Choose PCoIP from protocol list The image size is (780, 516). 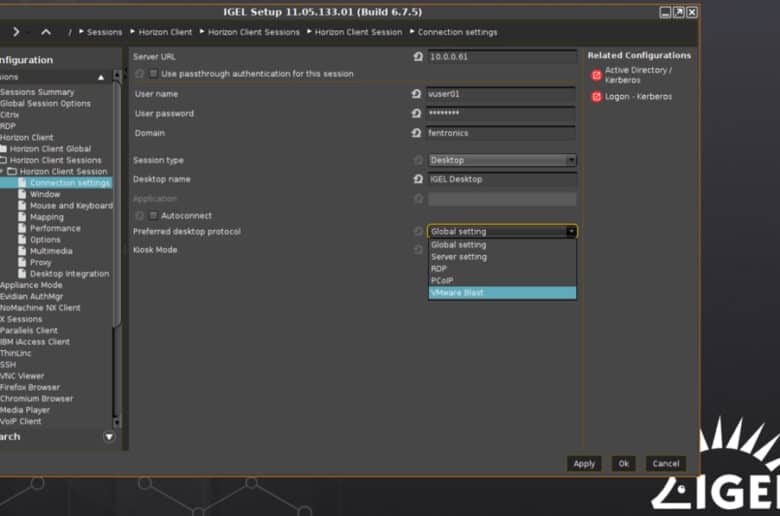pyautogui.click(x=502, y=281)
